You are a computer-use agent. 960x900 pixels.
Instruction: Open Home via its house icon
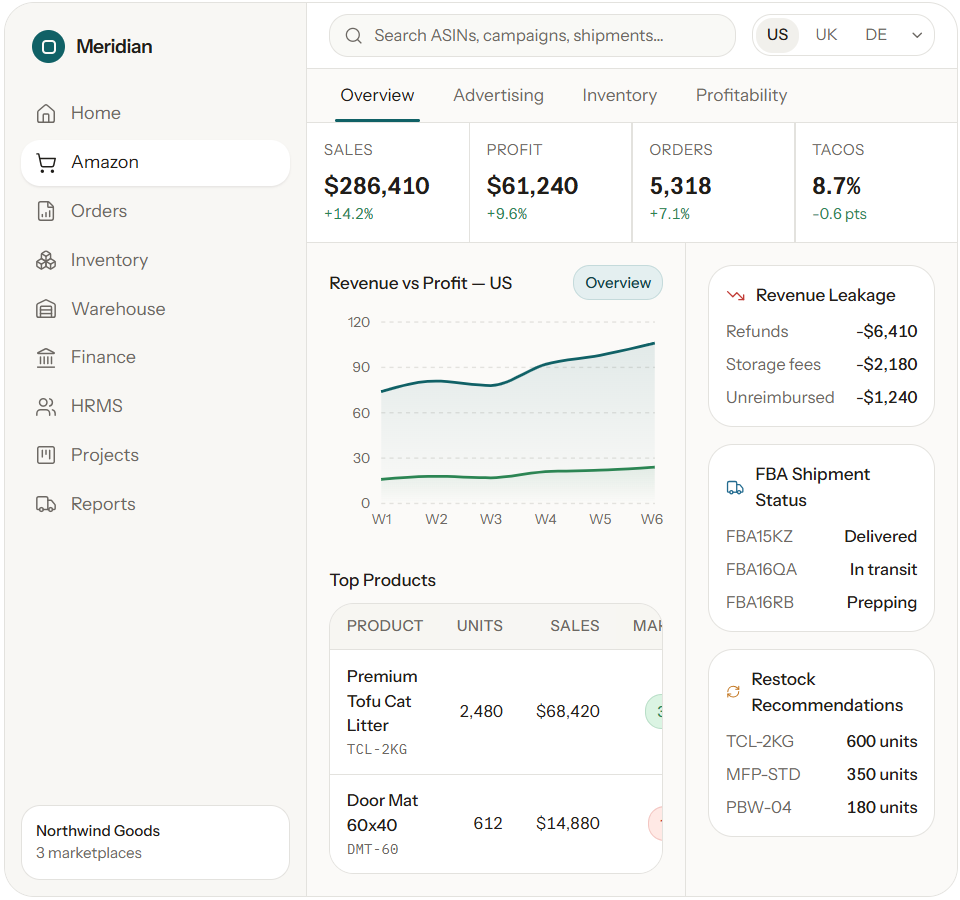pos(46,113)
